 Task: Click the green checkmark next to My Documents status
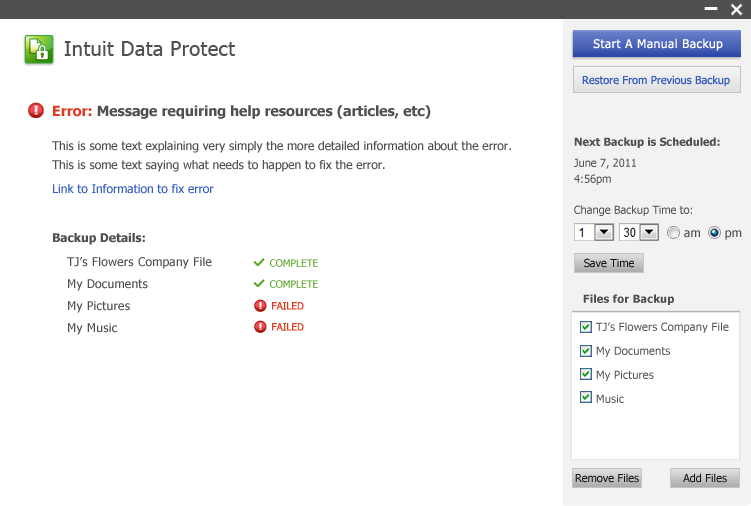[x=259, y=283]
